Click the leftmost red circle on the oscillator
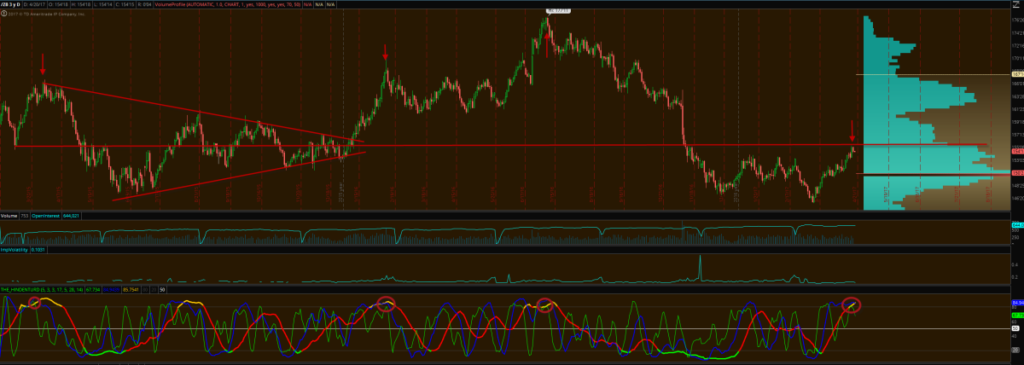1024x365 pixels. coord(34,302)
